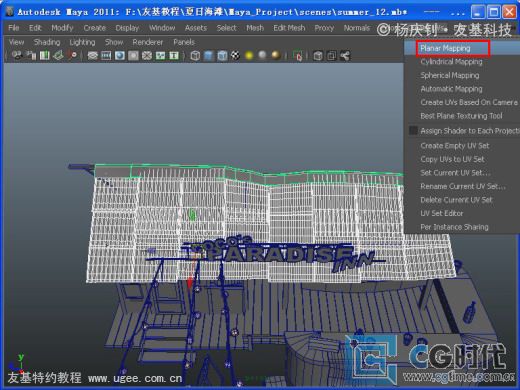Enable the resolution gate icon
This screenshot has height=390, width=520.
(x=120, y=56)
